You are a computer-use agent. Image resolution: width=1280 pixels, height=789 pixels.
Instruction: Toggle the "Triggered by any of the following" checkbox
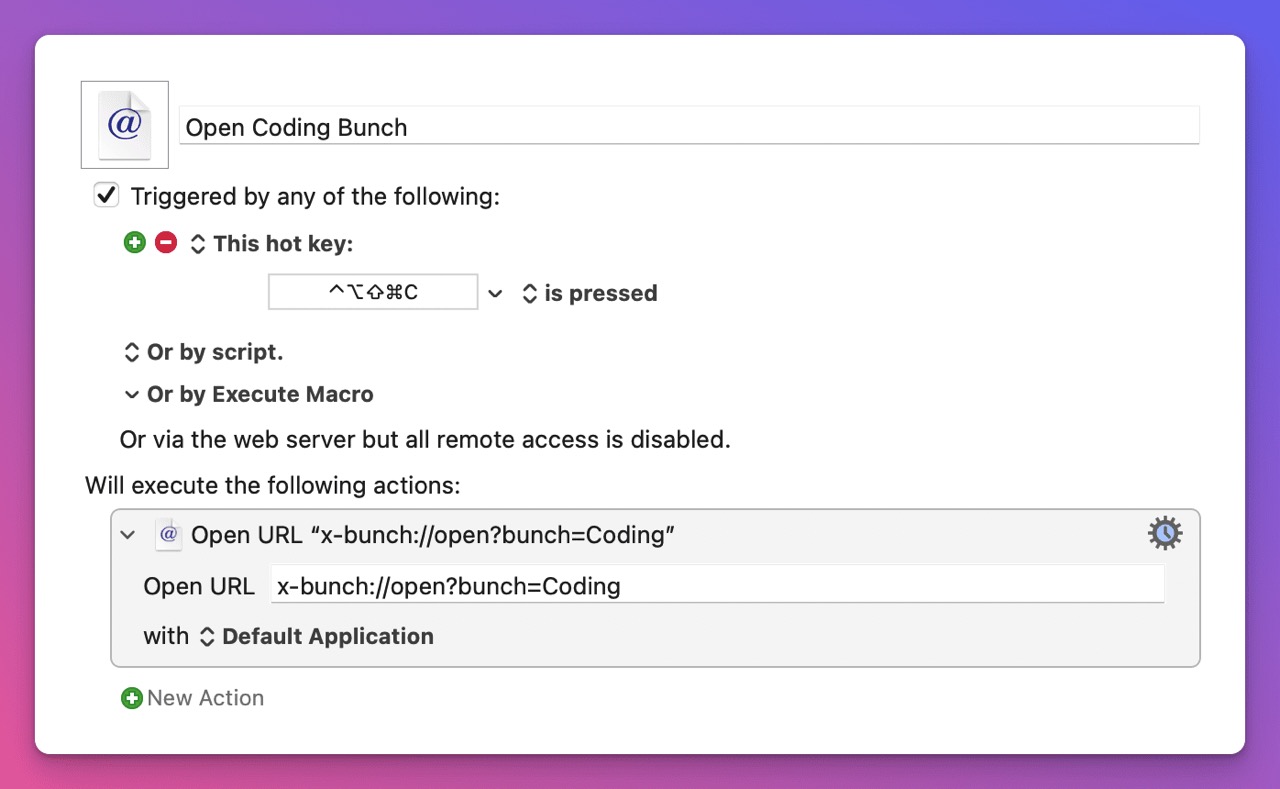(106, 195)
